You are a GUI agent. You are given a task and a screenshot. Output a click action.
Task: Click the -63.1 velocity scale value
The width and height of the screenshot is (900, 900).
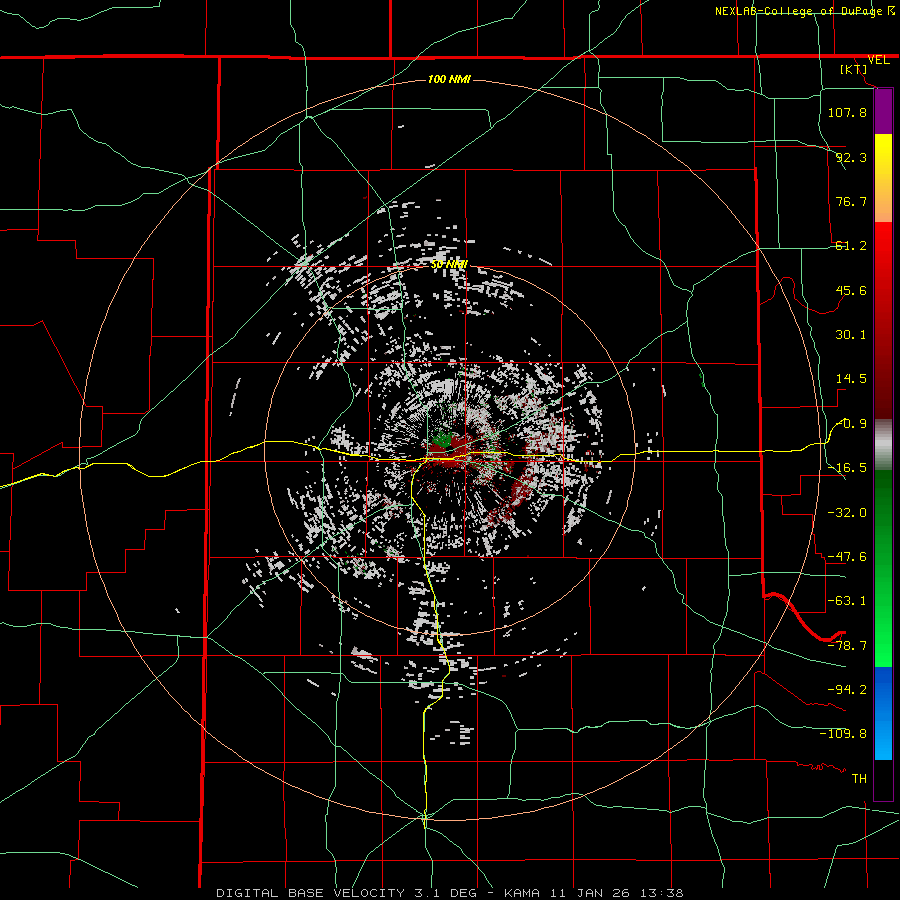coord(847,601)
